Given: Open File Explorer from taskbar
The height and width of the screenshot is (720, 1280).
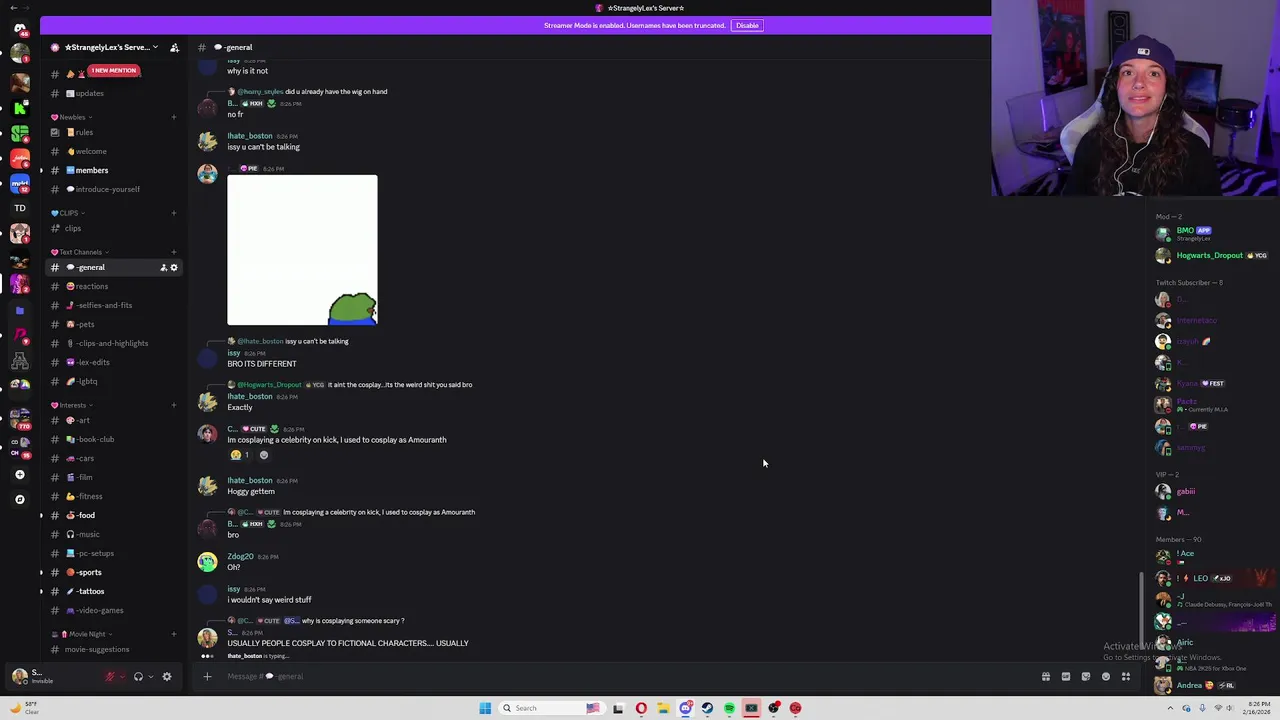Looking at the screenshot, I should [663, 708].
